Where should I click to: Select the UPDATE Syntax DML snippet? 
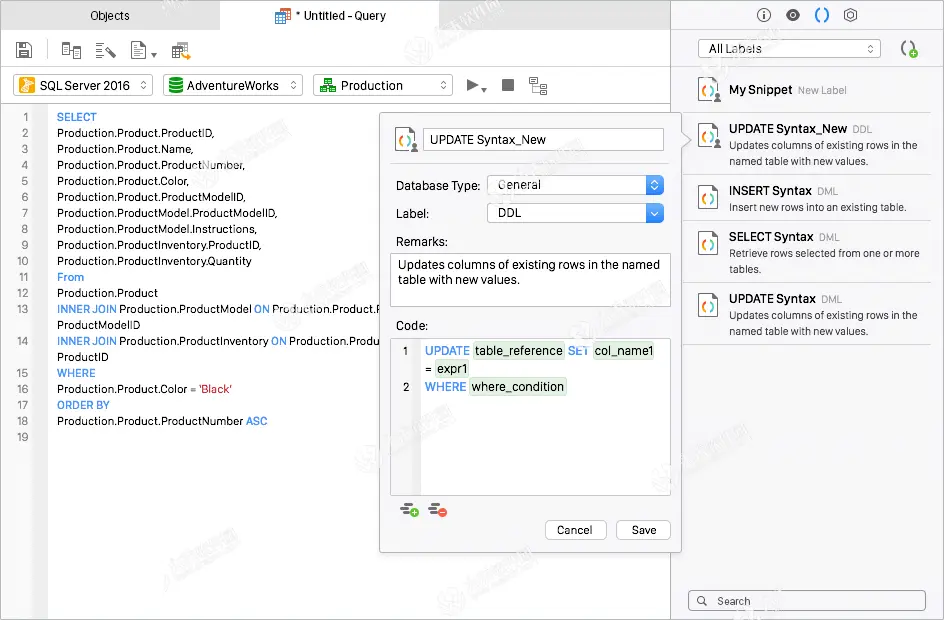807,314
